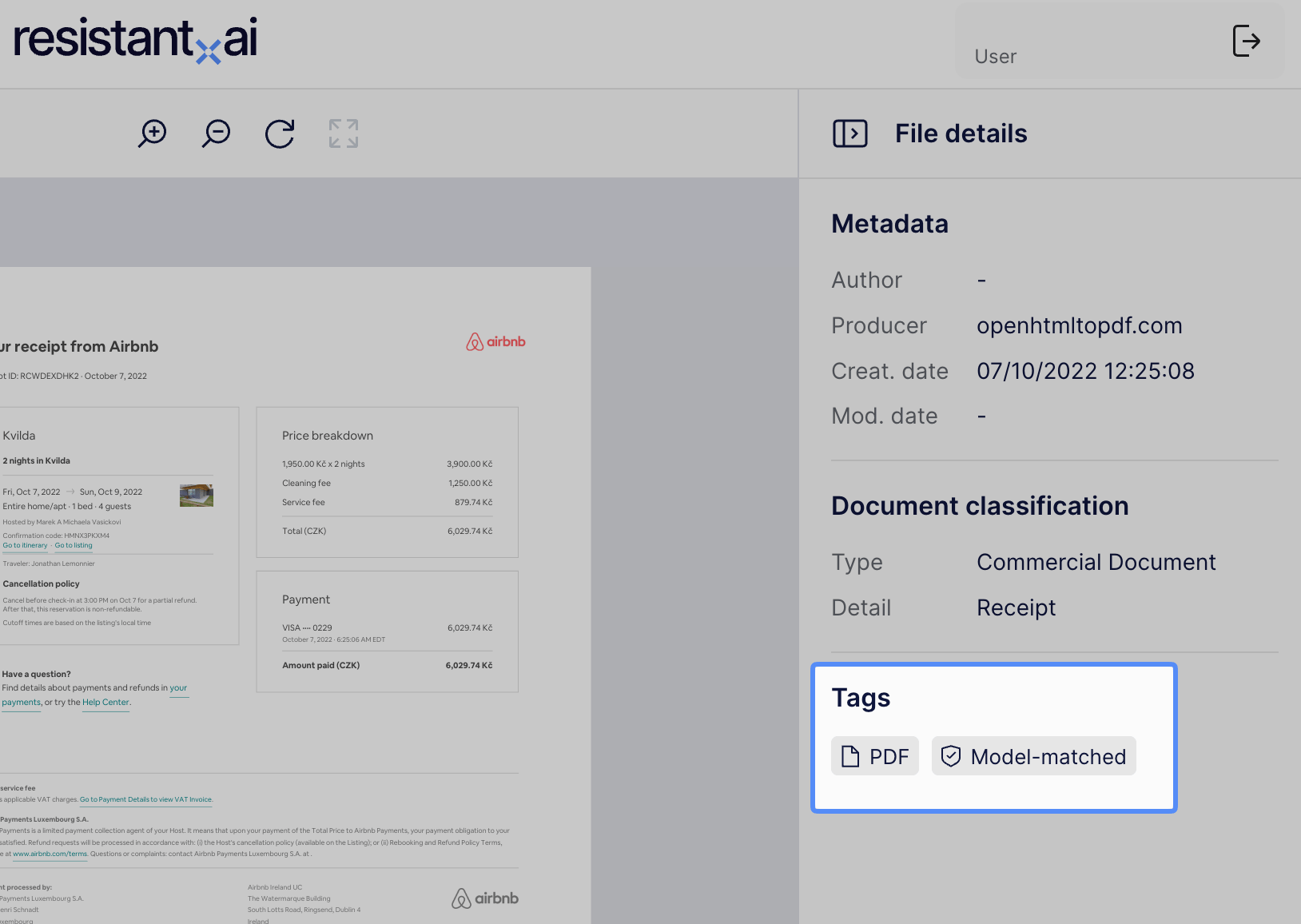This screenshot has width=1301, height=924.
Task: Open the 'Help Center' link
Action: click(x=105, y=703)
